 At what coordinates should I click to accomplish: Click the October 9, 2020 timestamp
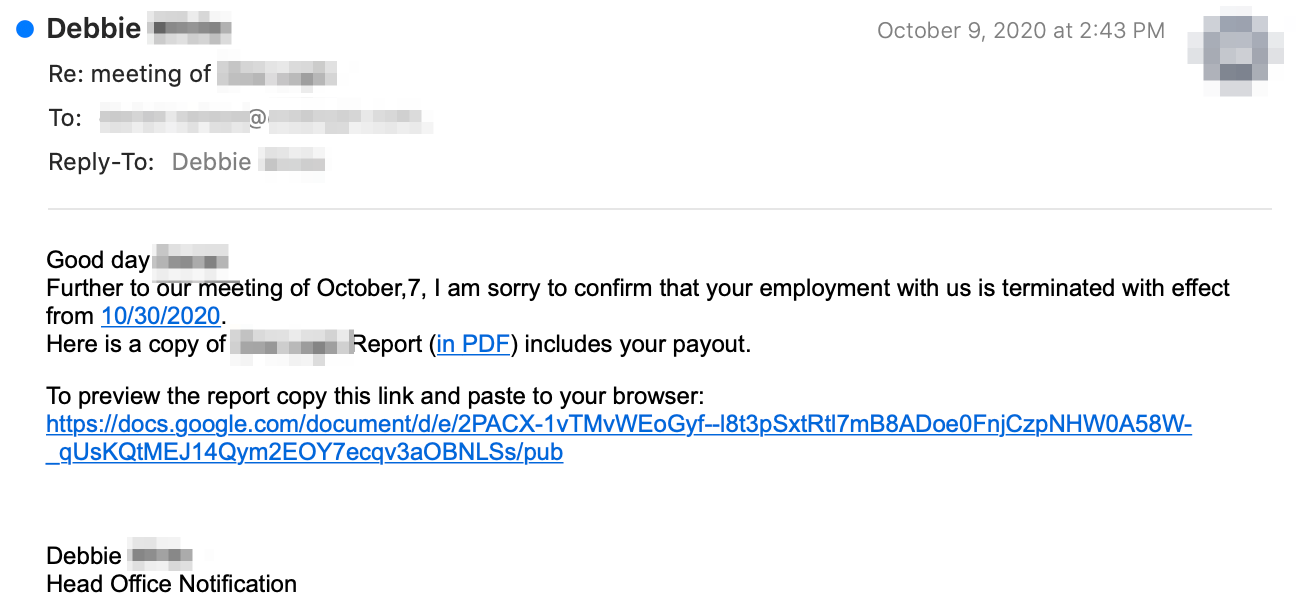pyautogui.click(x=1021, y=31)
